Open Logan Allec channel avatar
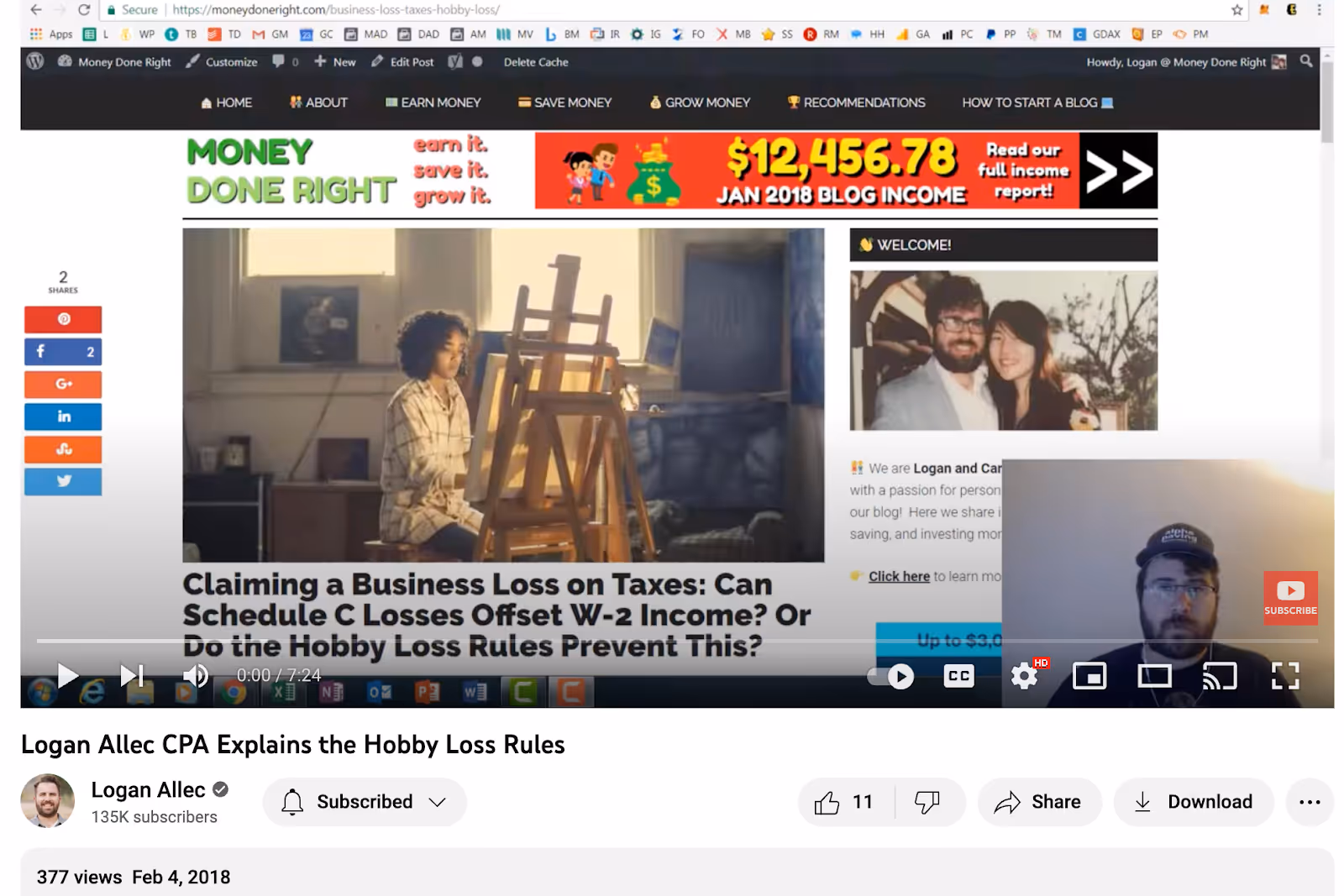1344x896 pixels. [48, 801]
